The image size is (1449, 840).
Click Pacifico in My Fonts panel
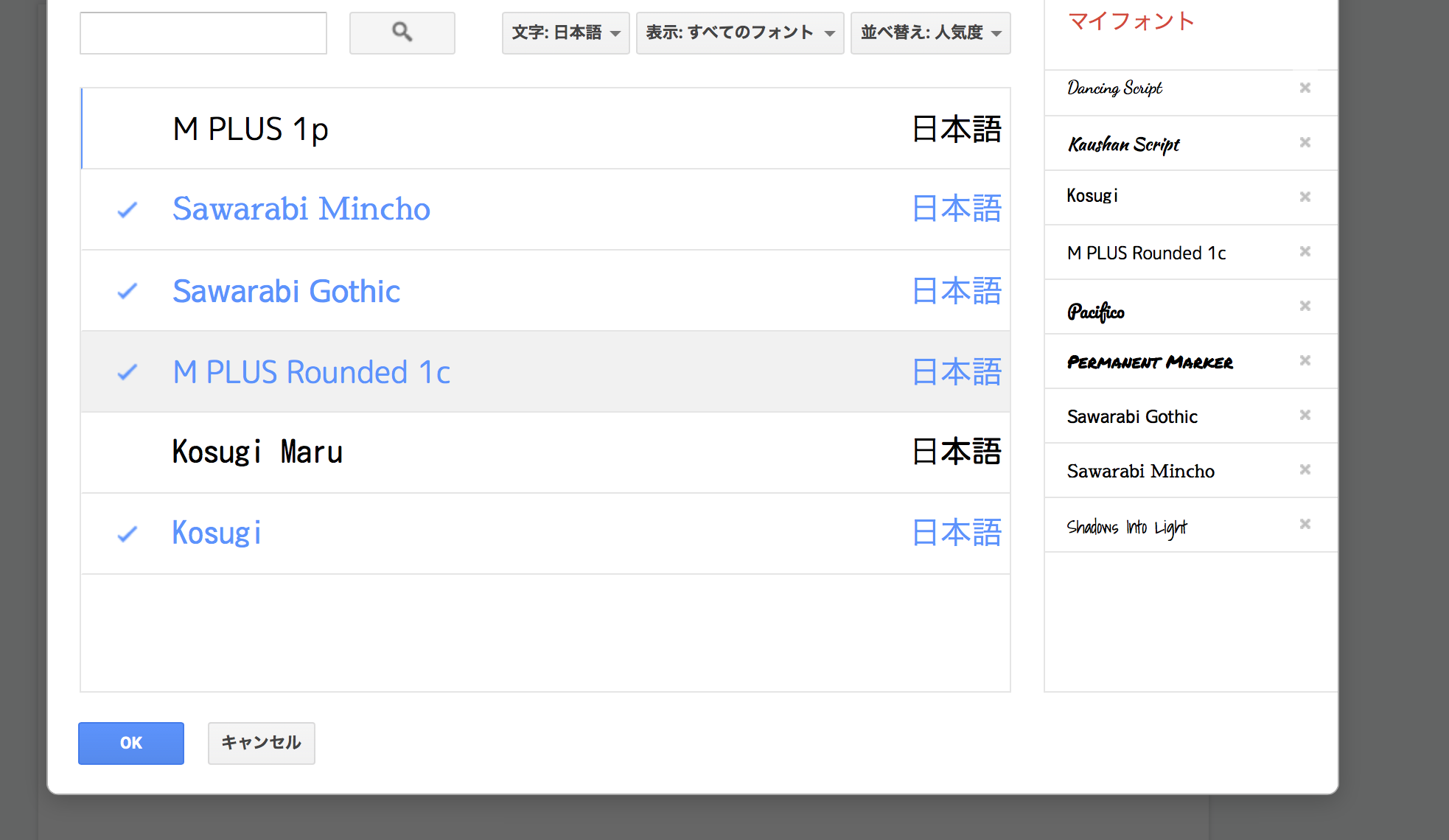point(1096,312)
